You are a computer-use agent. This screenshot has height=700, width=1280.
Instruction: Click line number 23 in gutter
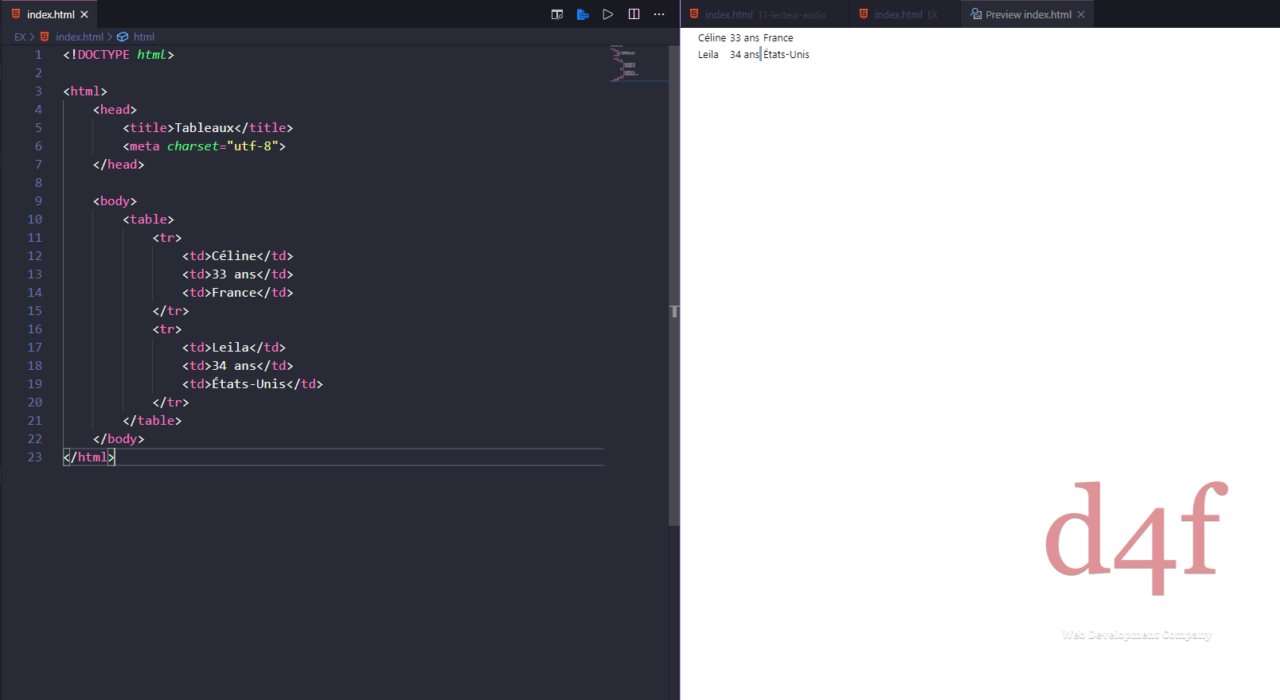pos(35,457)
